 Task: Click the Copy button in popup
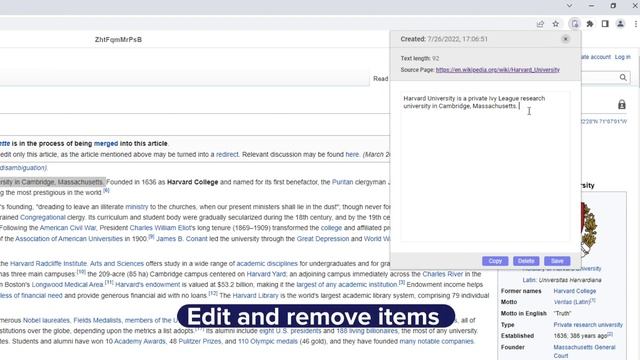(495, 261)
